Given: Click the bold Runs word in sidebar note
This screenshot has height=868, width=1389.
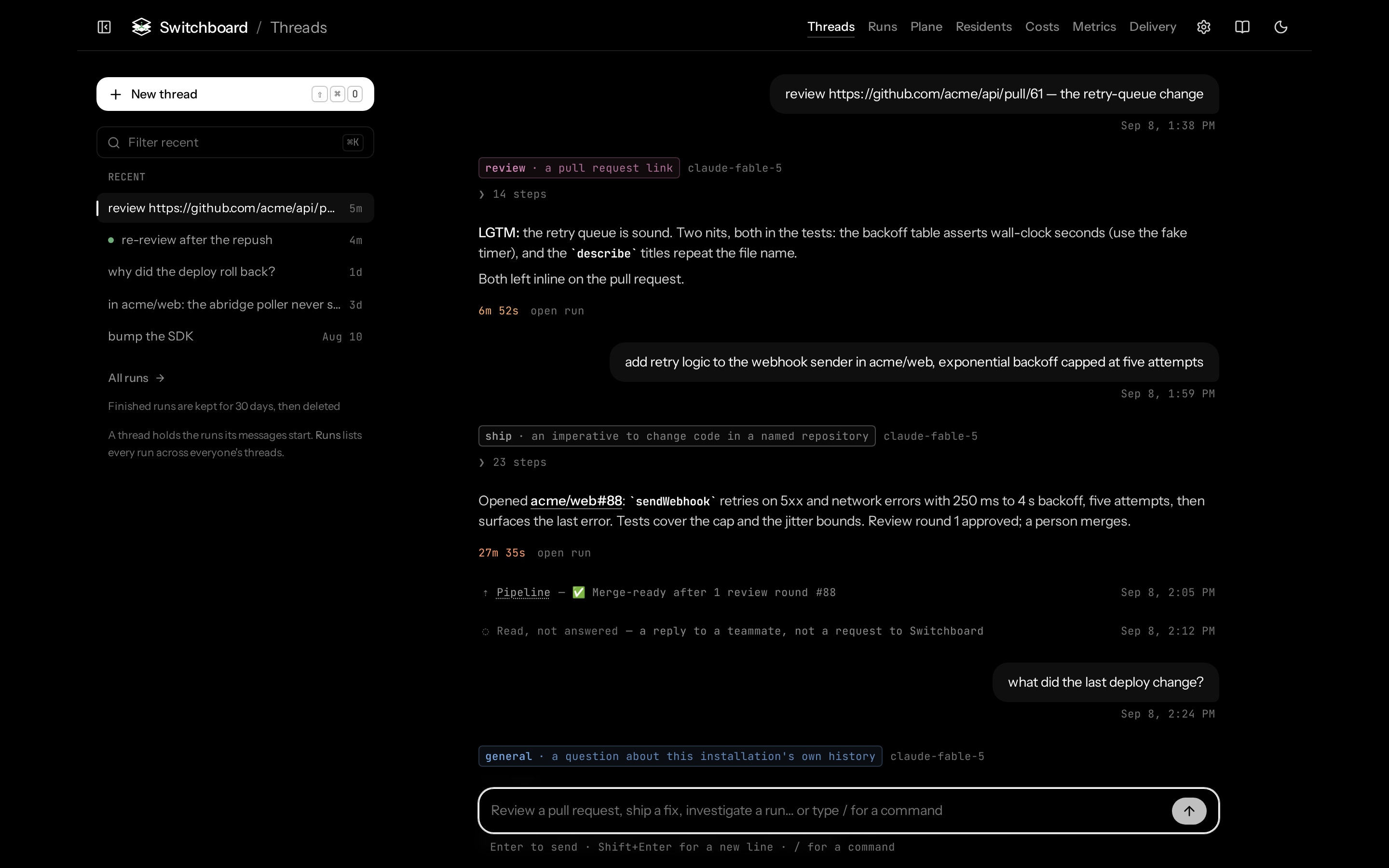Looking at the screenshot, I should point(328,435).
